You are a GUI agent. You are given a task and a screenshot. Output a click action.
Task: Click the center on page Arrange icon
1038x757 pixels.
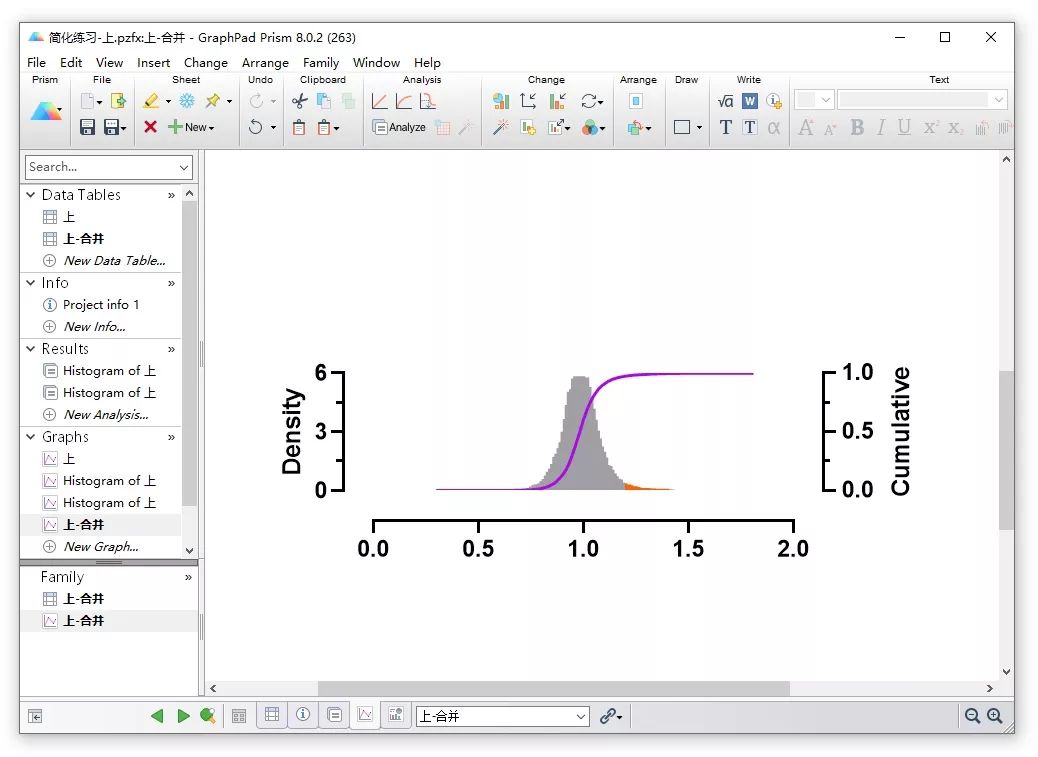click(x=636, y=101)
